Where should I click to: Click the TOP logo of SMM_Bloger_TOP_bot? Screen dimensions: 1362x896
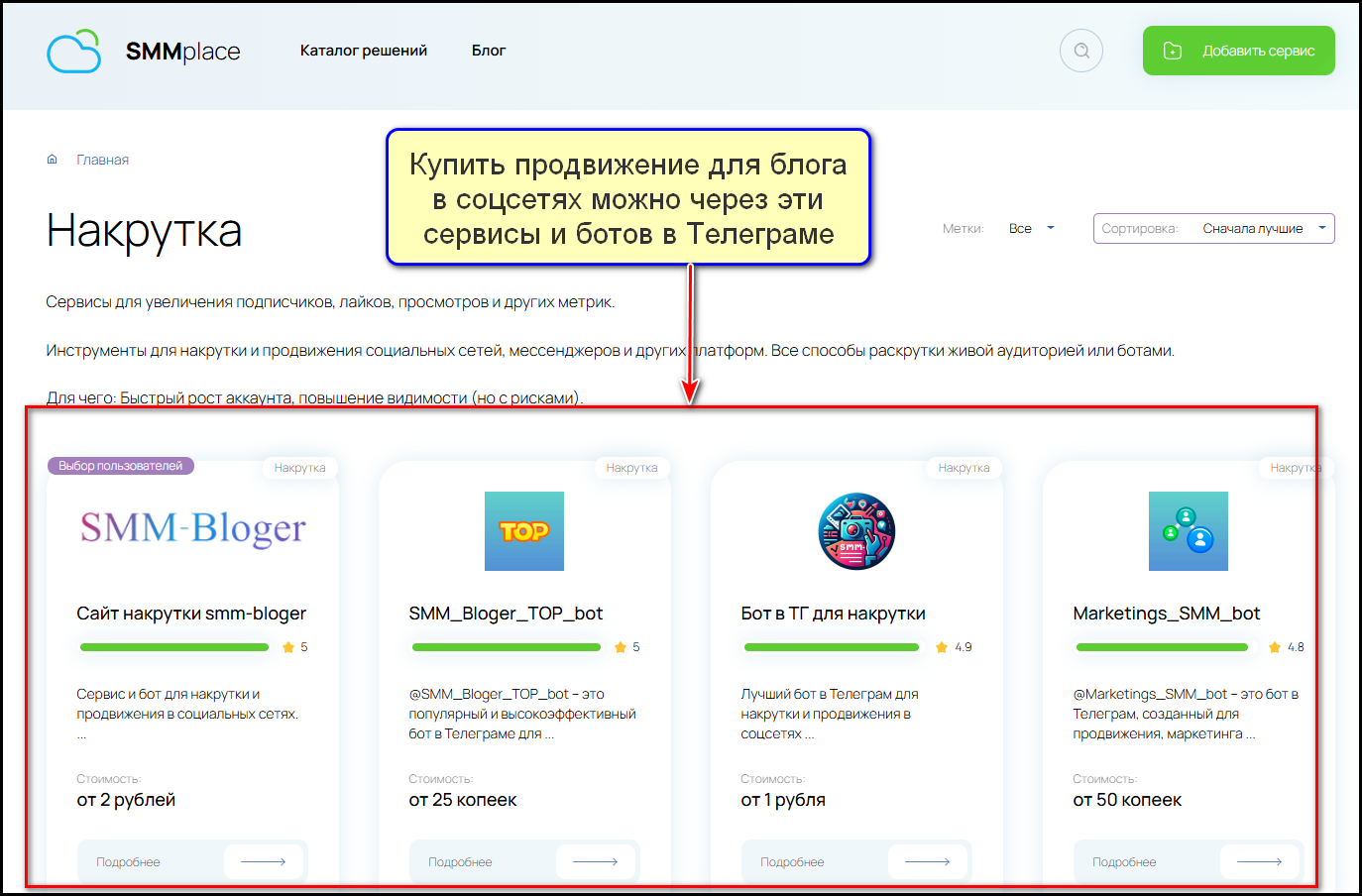(x=524, y=531)
